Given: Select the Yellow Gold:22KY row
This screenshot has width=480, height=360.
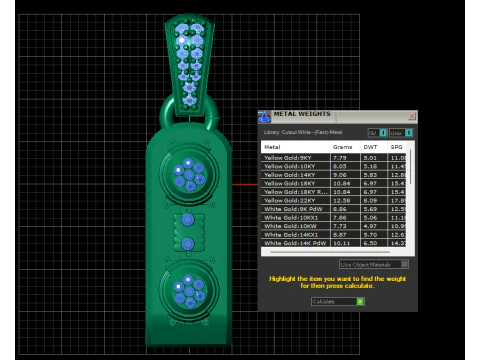Looking at the screenshot, I should [333, 200].
